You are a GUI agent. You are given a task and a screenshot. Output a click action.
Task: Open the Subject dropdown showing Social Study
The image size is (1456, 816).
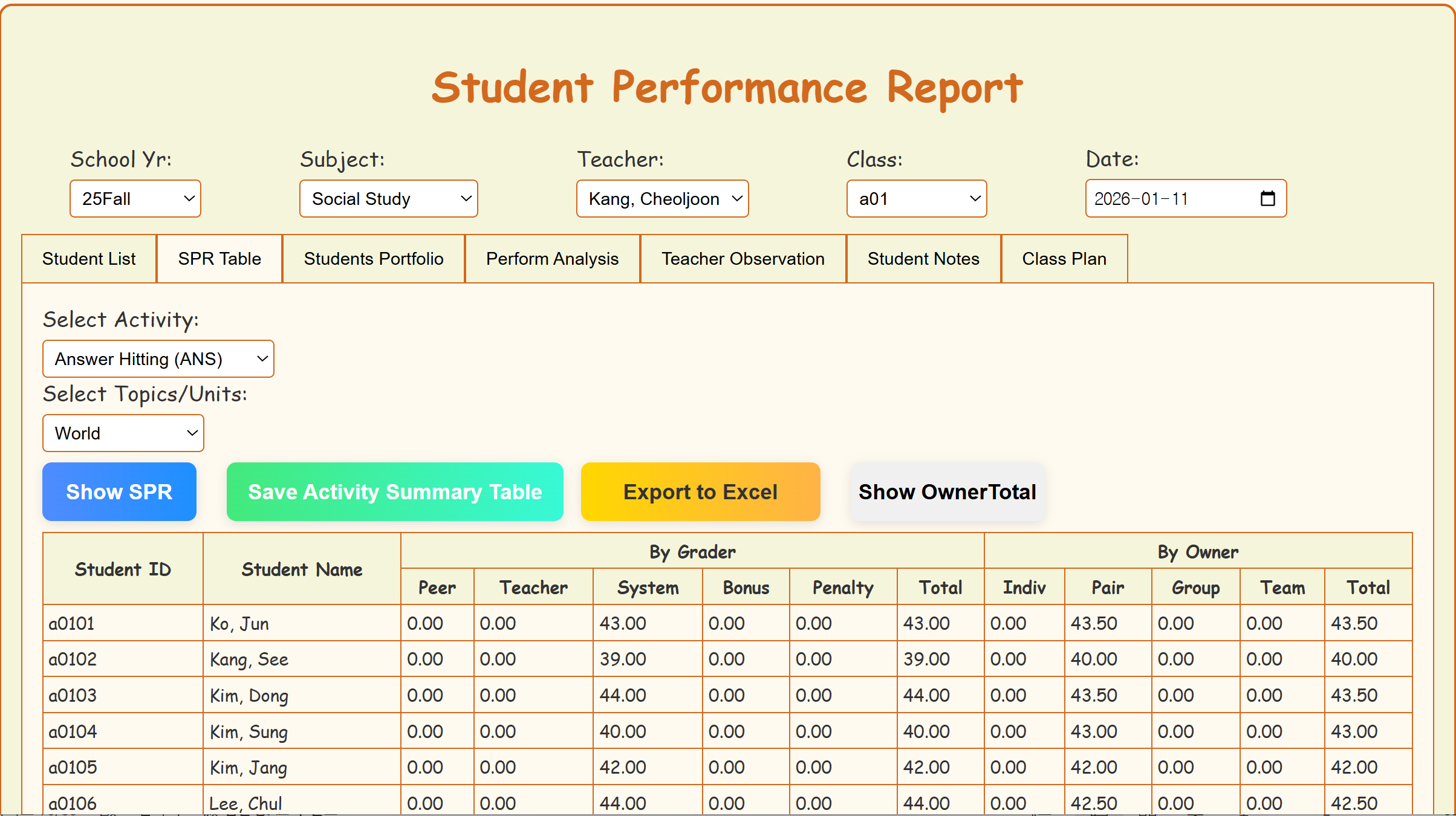(x=388, y=198)
